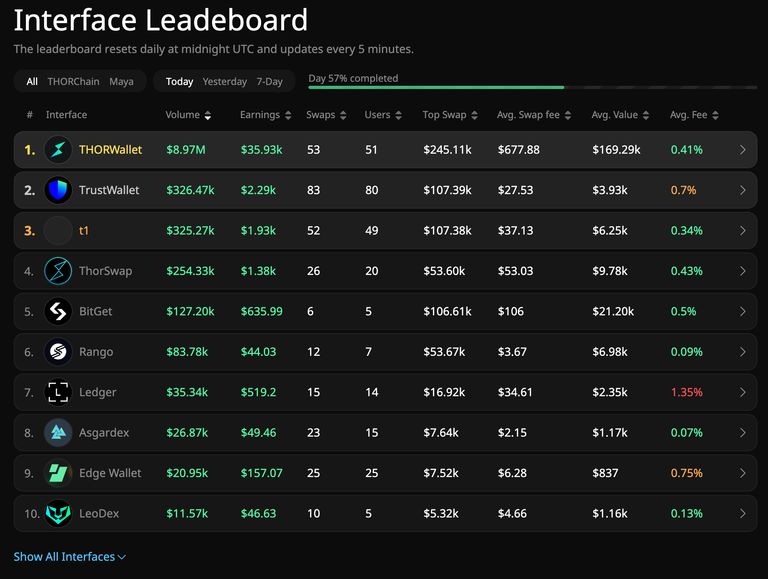Click the THORWallet logo icon
This screenshot has height=579, width=768.
pos(58,149)
